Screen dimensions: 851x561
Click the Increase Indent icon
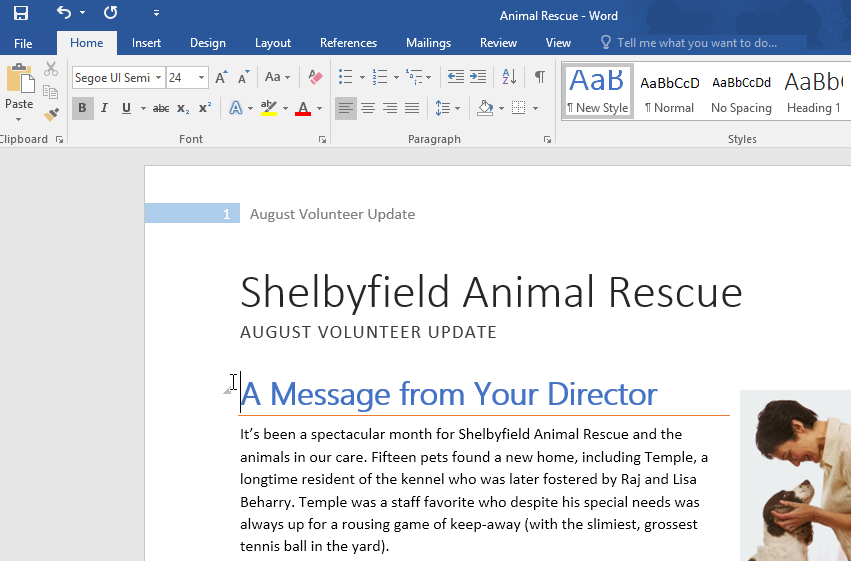(478, 77)
